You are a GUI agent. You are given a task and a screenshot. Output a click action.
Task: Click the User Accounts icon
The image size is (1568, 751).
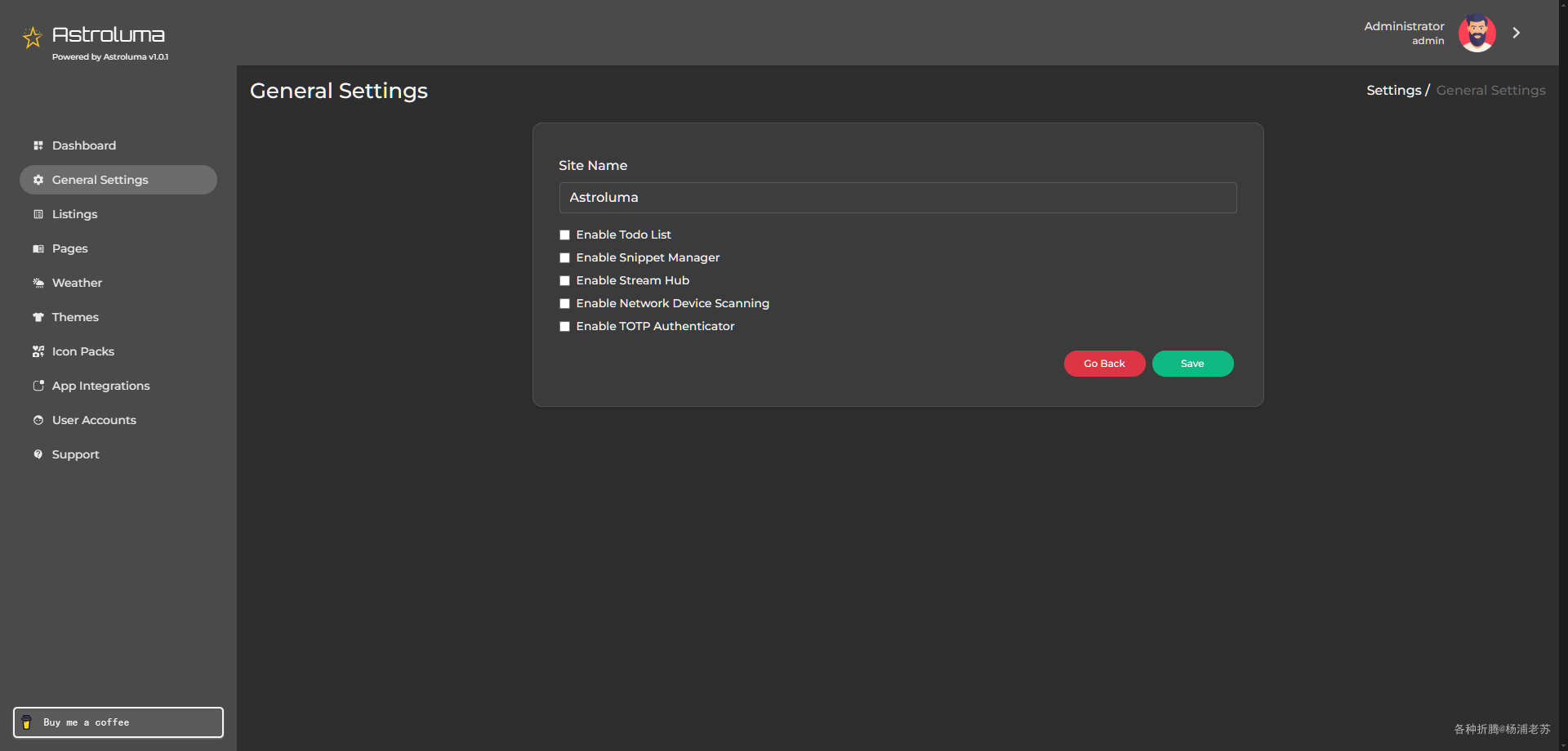(x=38, y=420)
